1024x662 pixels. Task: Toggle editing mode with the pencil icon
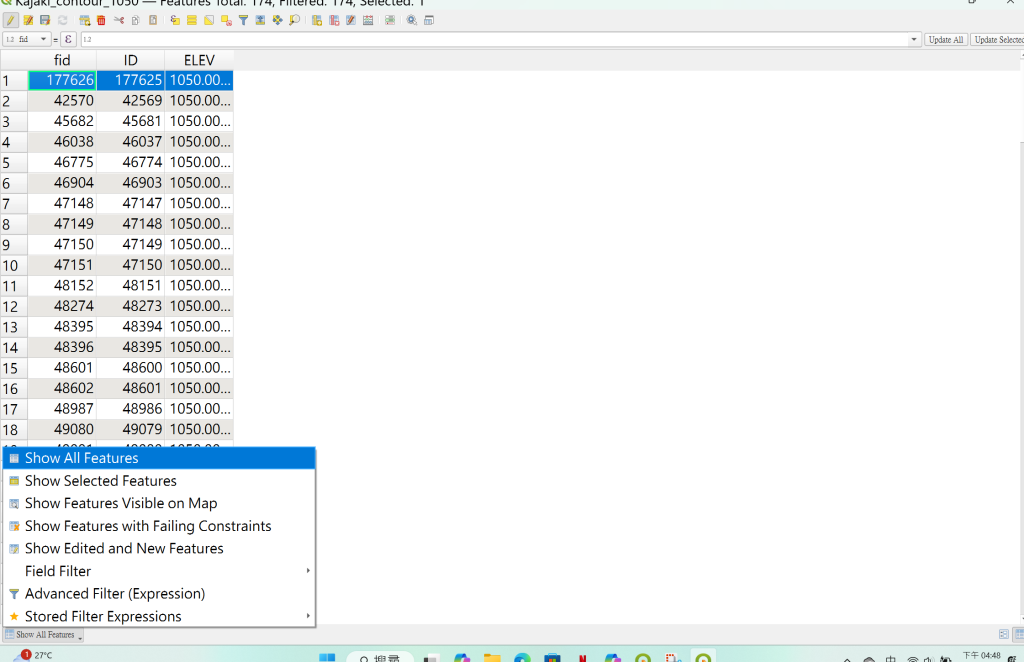click(x=10, y=20)
